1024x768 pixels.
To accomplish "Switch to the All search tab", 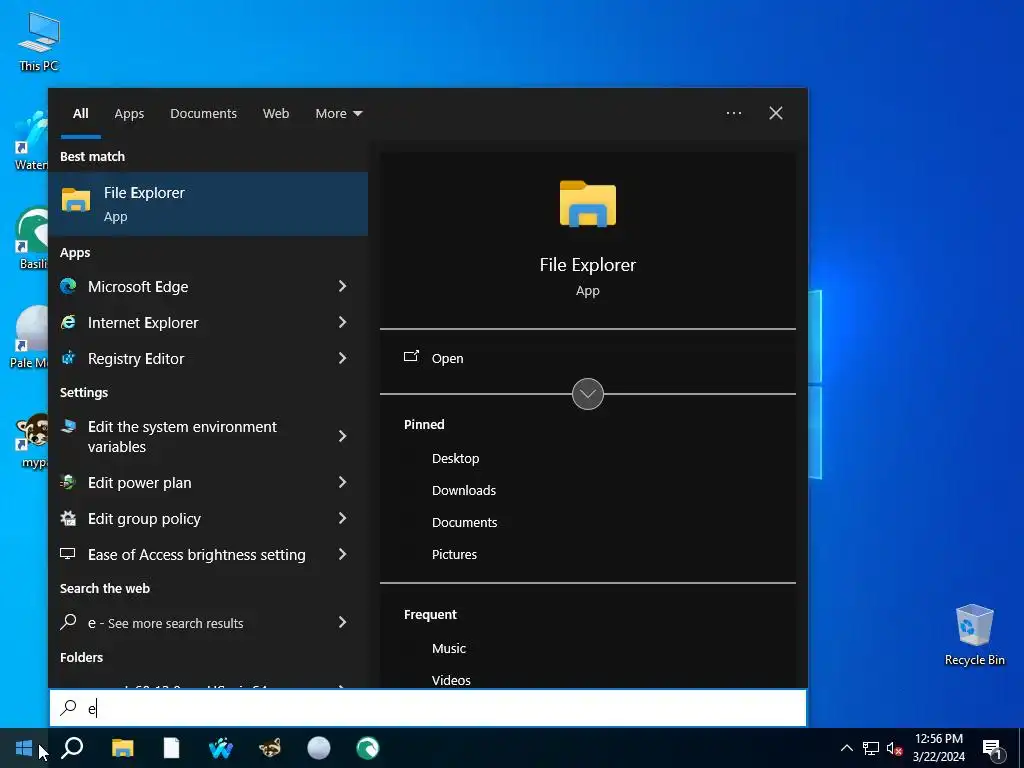I will (80, 114).
